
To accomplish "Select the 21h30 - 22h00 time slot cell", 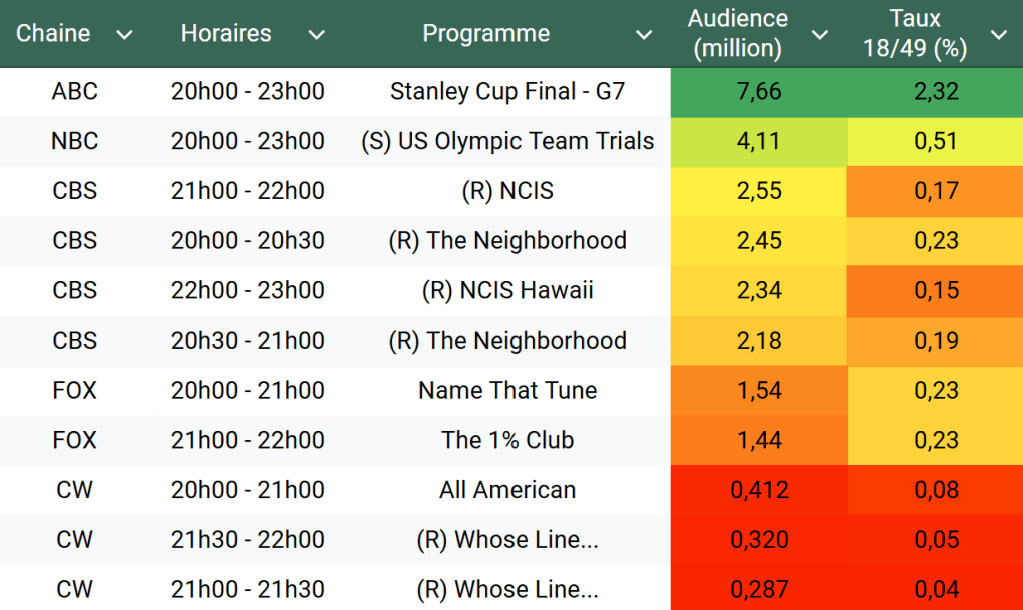I will tap(248, 540).
